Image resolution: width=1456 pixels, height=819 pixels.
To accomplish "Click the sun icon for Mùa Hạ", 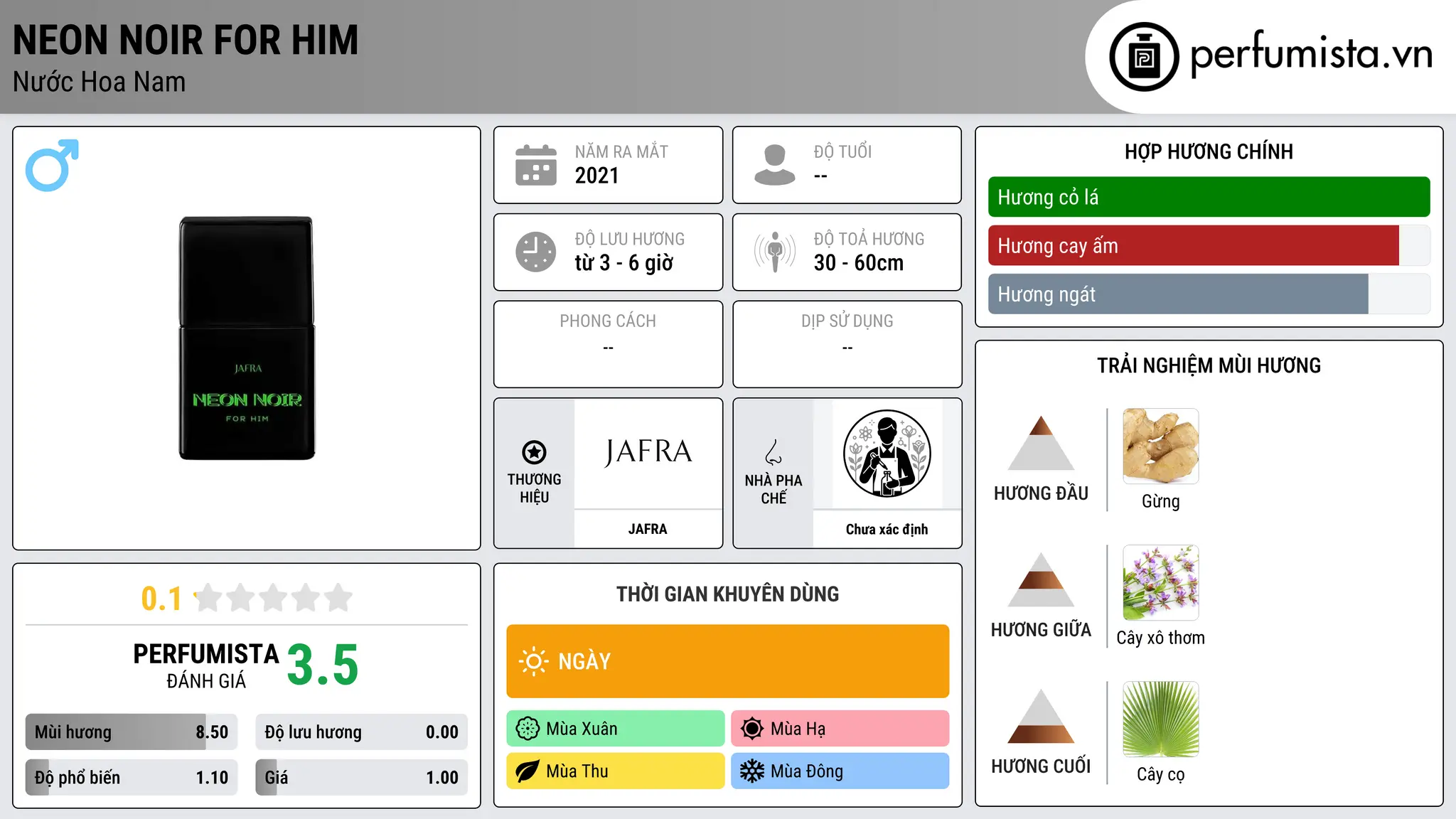I will pyautogui.click(x=752, y=729).
